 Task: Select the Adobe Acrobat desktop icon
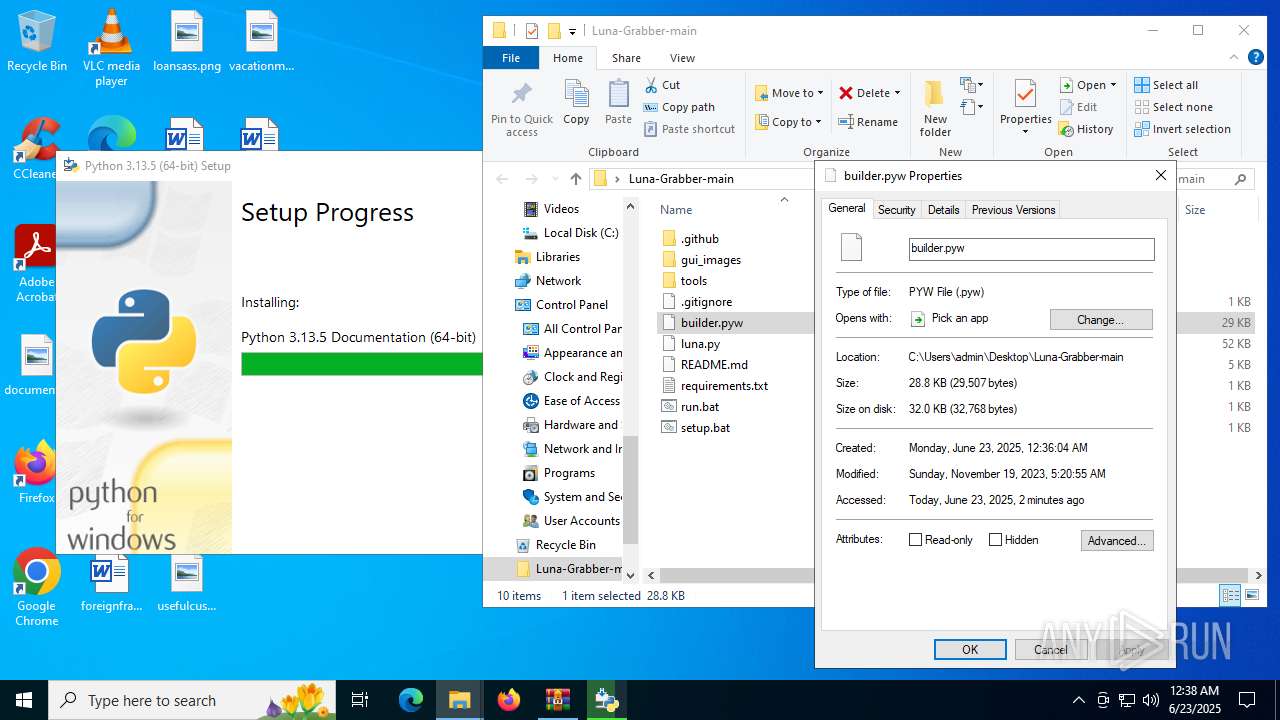point(36,264)
